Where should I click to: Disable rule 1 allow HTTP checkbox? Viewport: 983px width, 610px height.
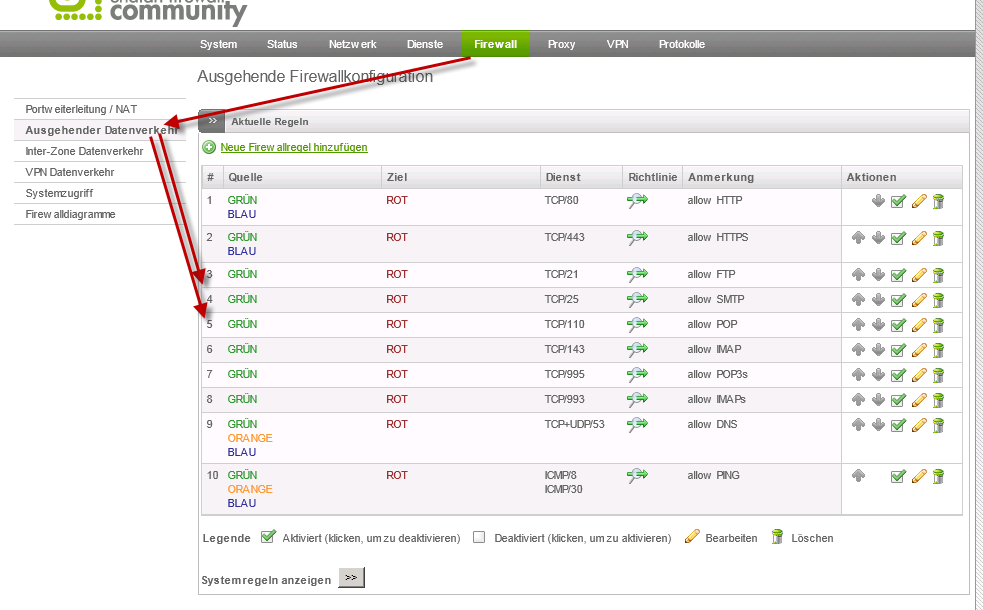click(898, 201)
